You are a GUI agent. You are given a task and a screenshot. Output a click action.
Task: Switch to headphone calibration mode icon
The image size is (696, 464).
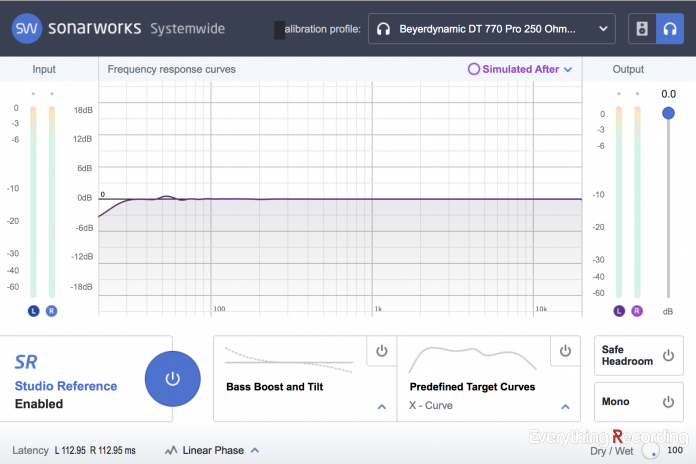(x=670, y=29)
